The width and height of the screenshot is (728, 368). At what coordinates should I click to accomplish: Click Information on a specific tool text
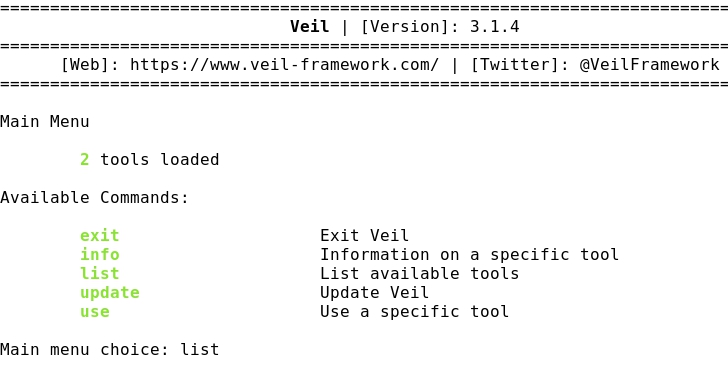tap(469, 254)
